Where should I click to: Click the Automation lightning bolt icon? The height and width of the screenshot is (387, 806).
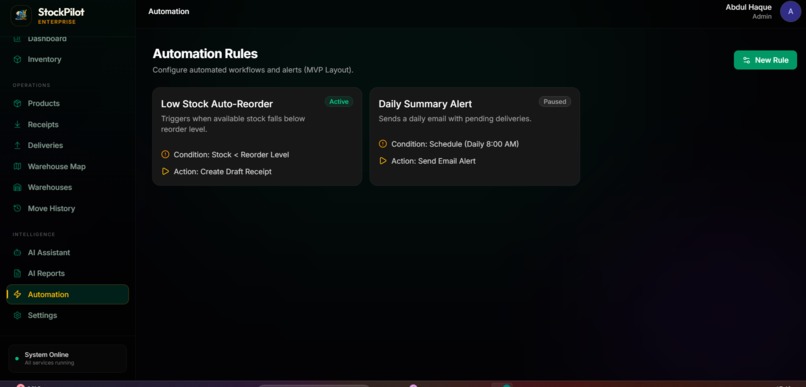(17, 294)
